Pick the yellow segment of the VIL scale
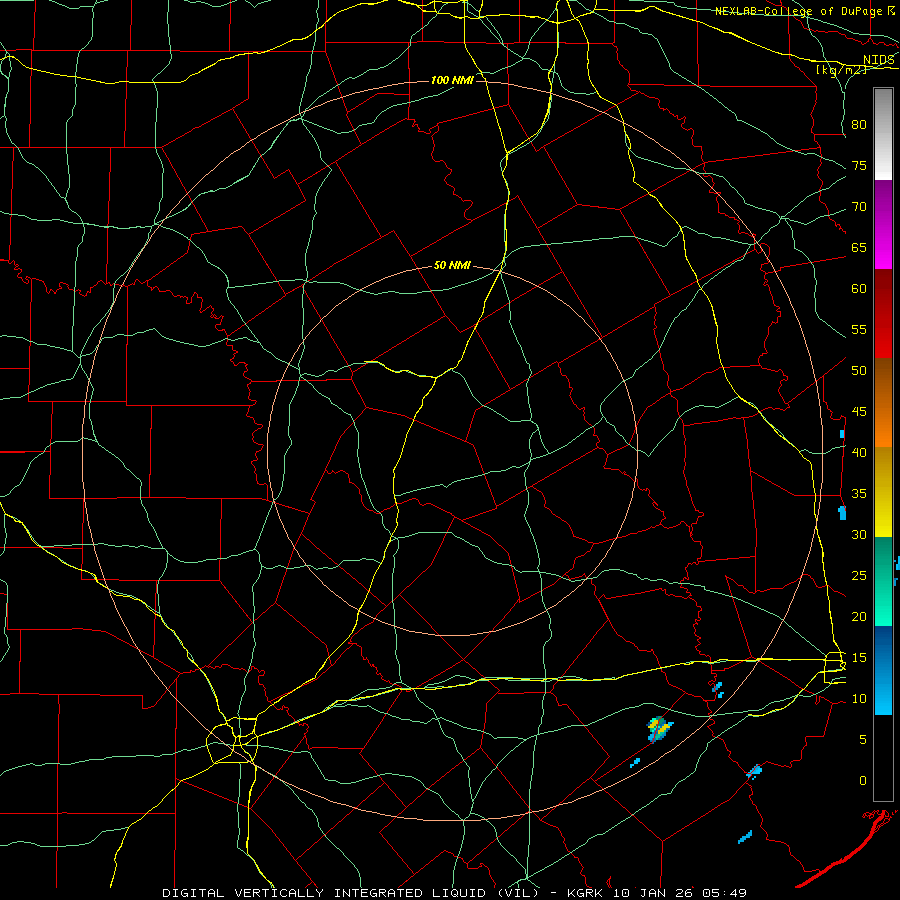This screenshot has width=900, height=900. point(883,492)
